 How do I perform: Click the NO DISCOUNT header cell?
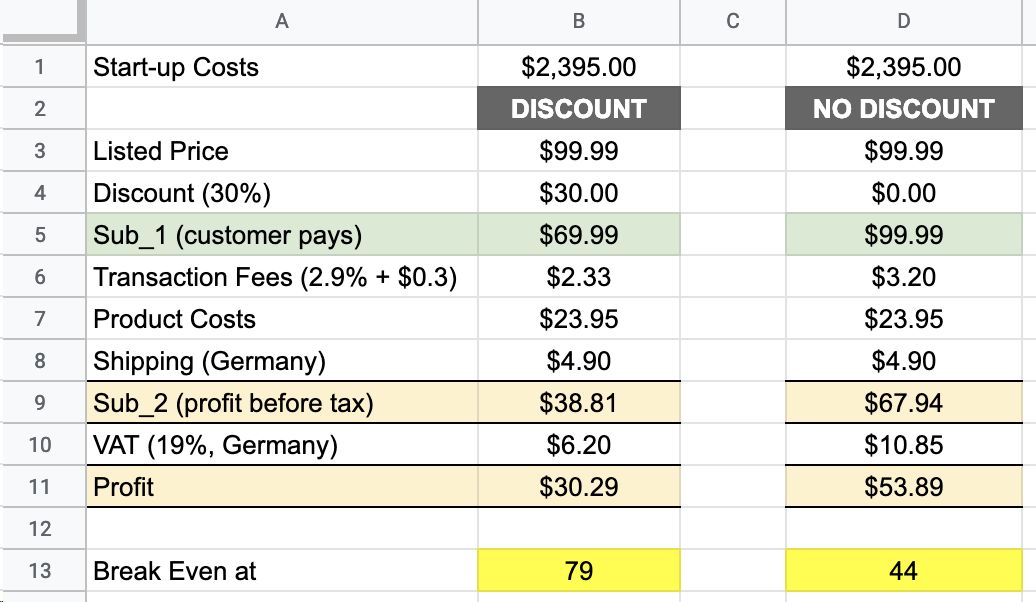[903, 109]
